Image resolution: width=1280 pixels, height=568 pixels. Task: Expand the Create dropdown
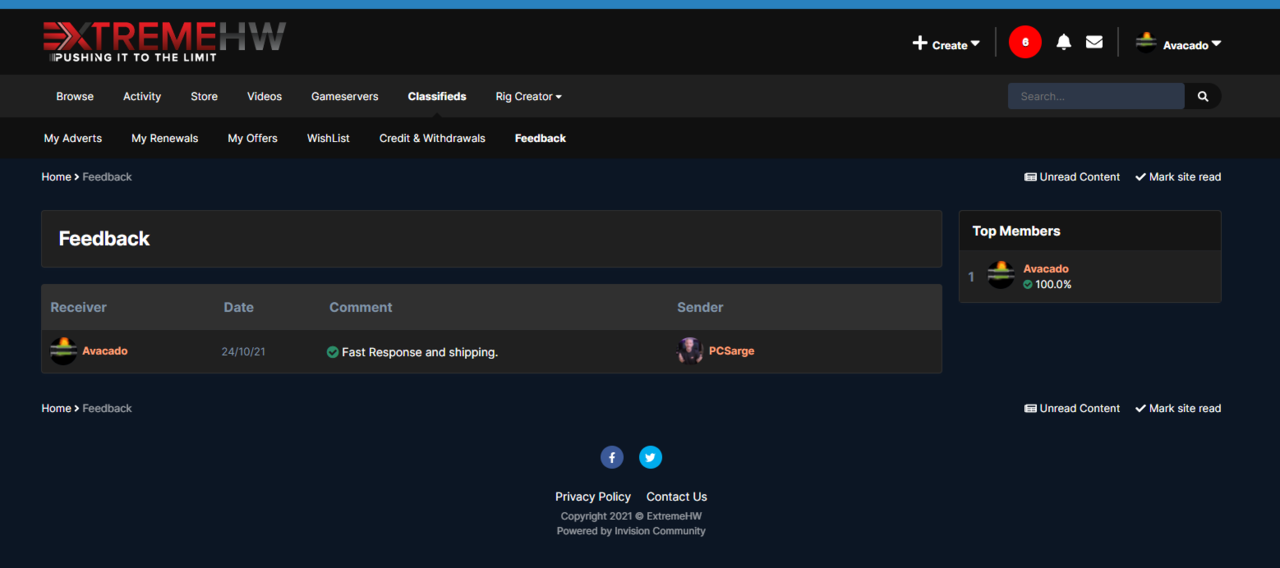coord(946,44)
